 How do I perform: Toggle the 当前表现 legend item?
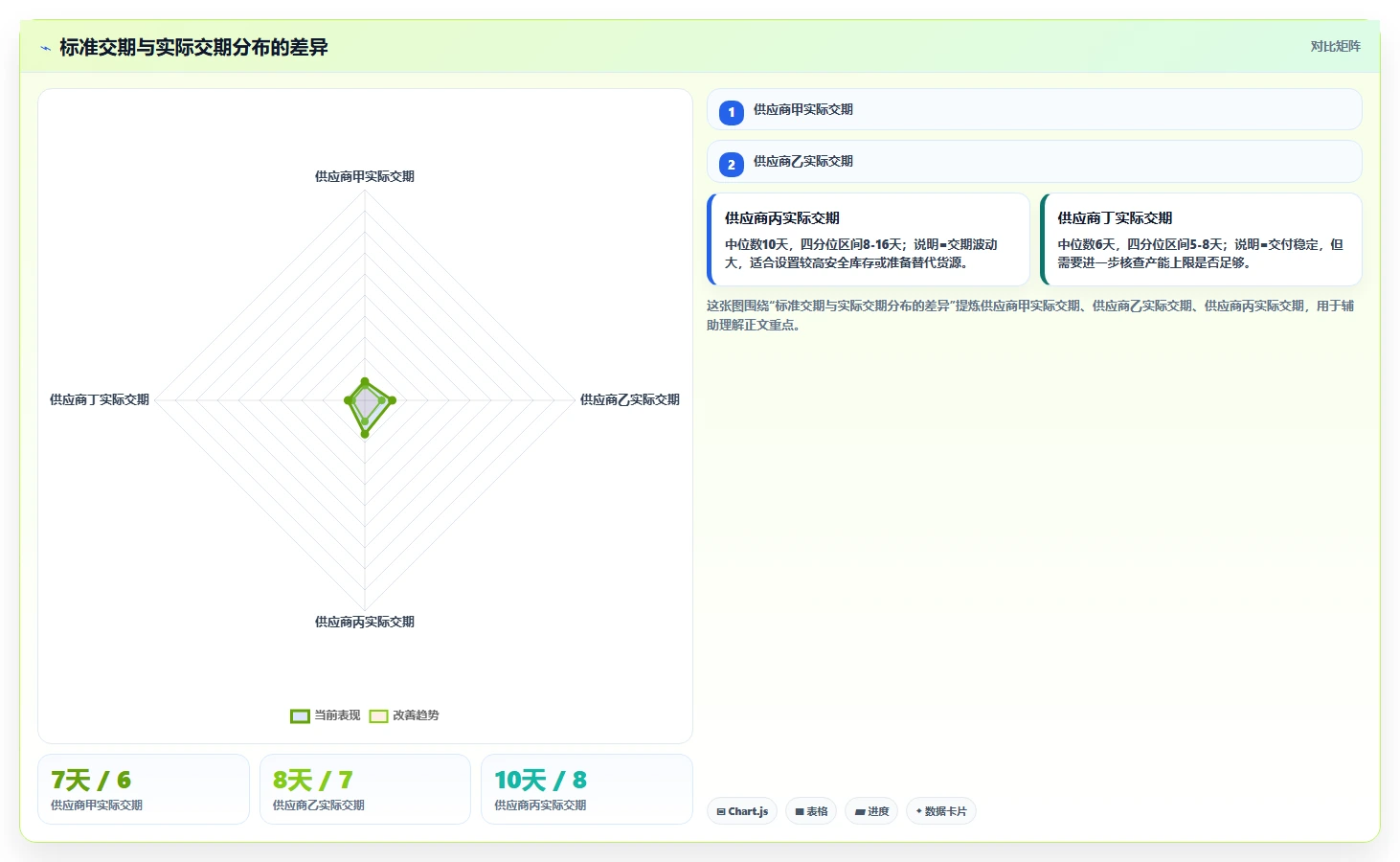pos(326,715)
